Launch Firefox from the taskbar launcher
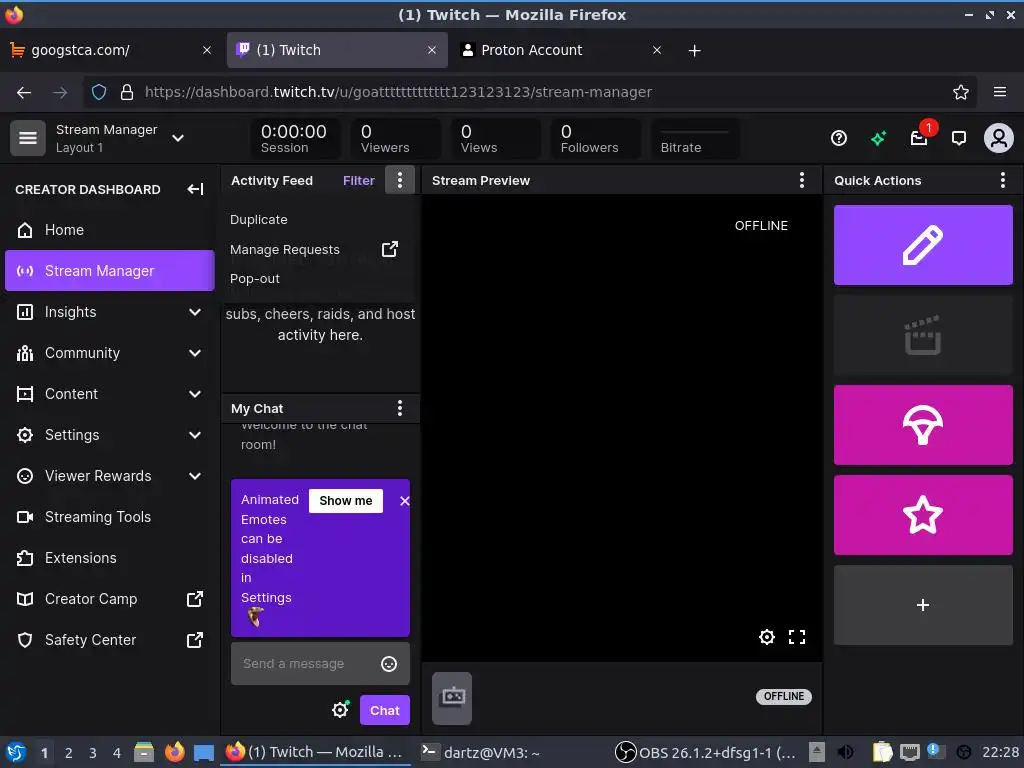1024x768 pixels. [174, 752]
